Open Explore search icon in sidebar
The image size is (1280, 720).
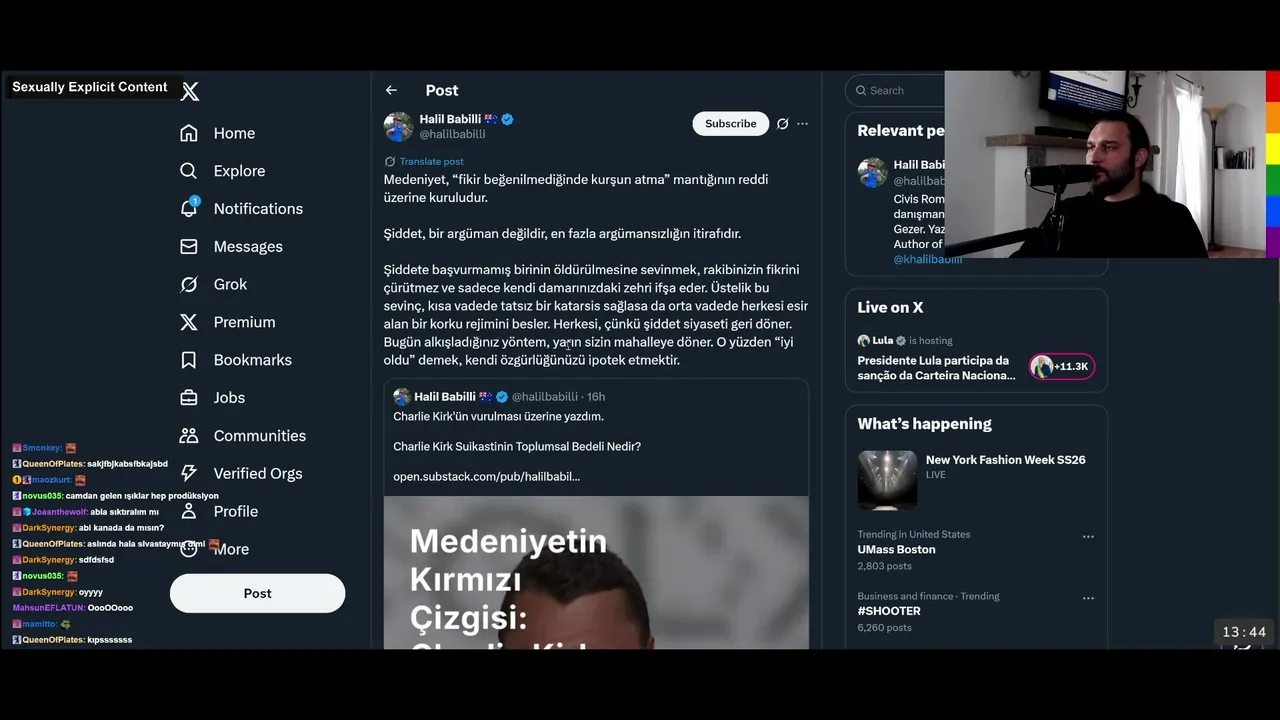[x=188, y=171]
